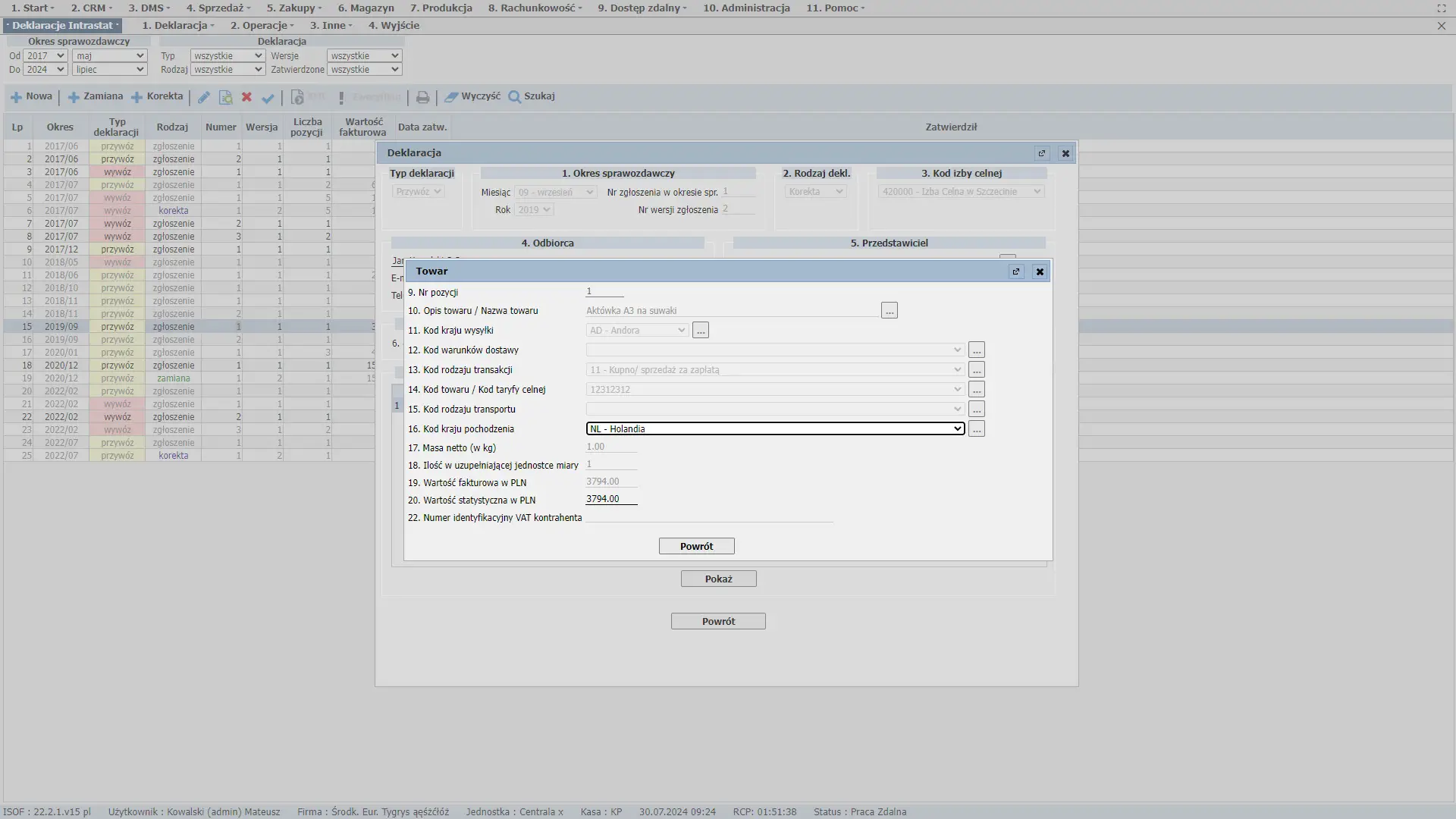Open the Rodzaj filter dropdown
The image size is (1456, 819).
click(x=227, y=70)
